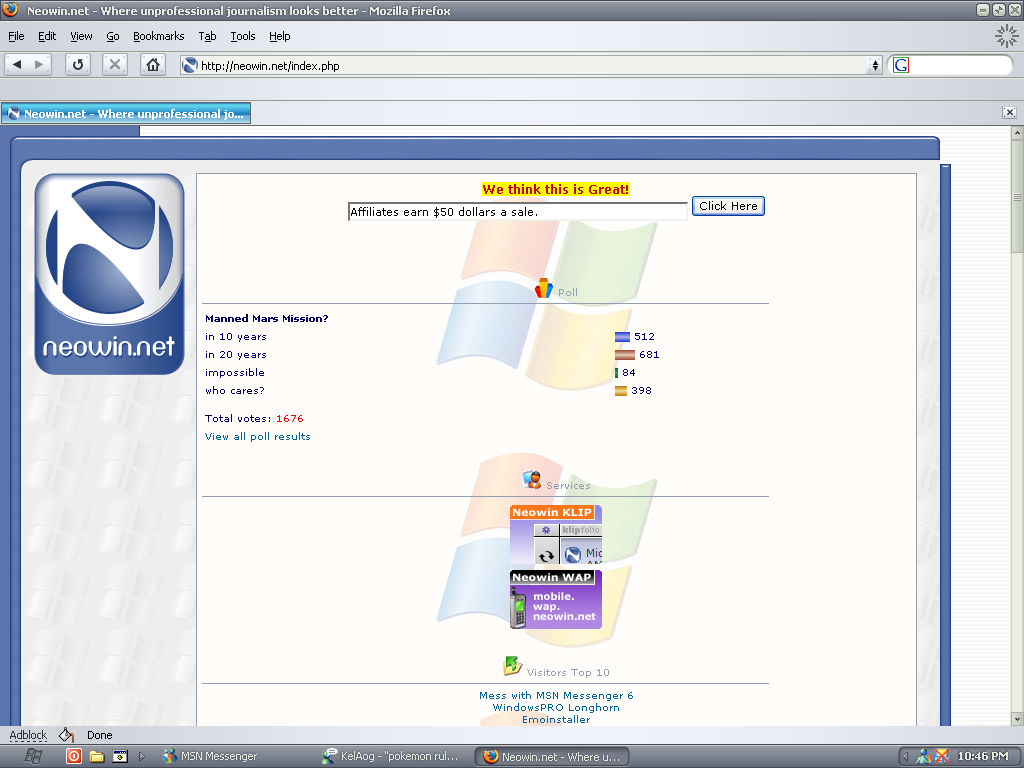The width and height of the screenshot is (1024, 768).
Task: Open WindowsPRO Longhorn link
Action: click(556, 707)
